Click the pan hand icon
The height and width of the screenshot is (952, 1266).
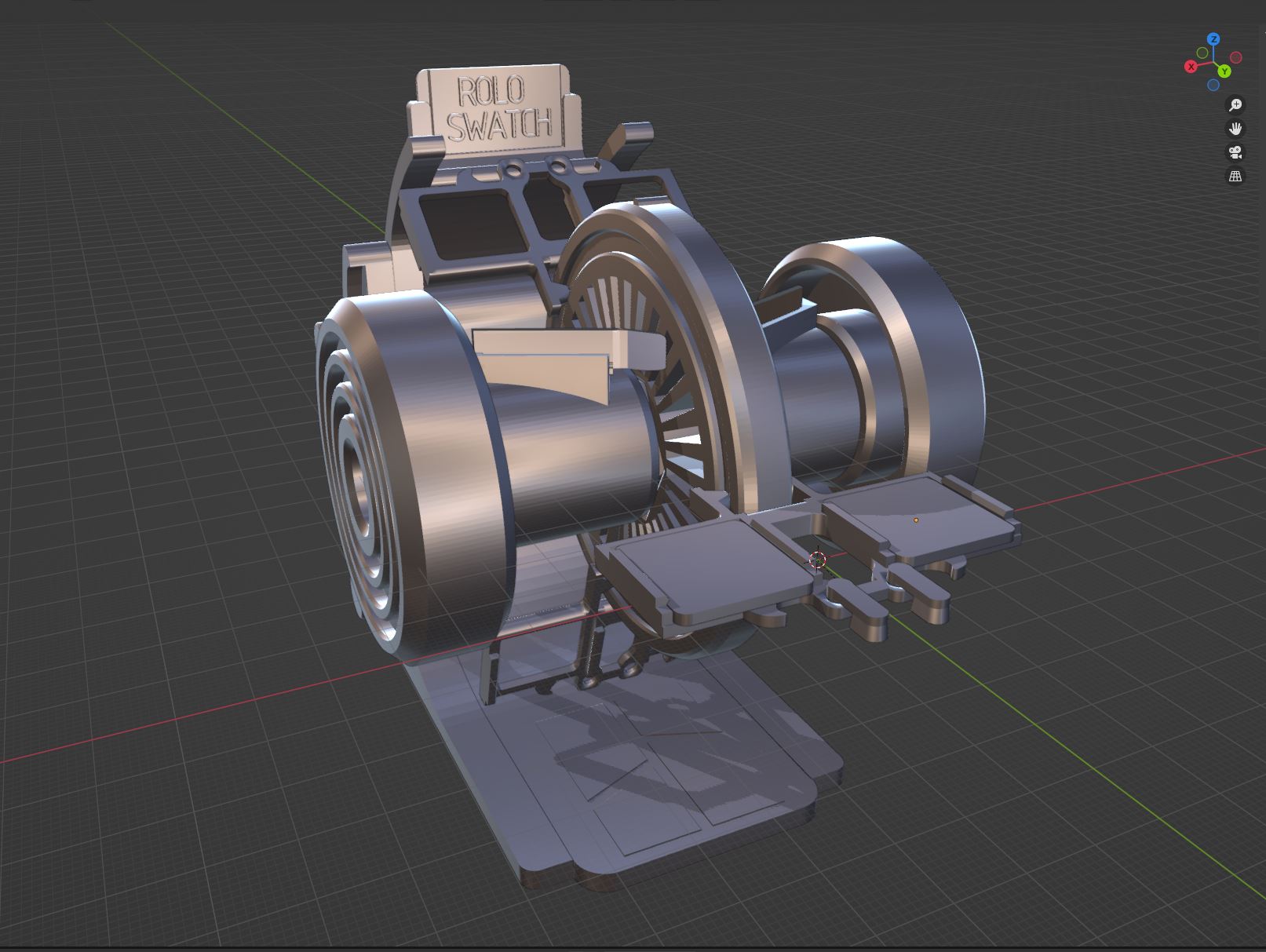[1235, 129]
